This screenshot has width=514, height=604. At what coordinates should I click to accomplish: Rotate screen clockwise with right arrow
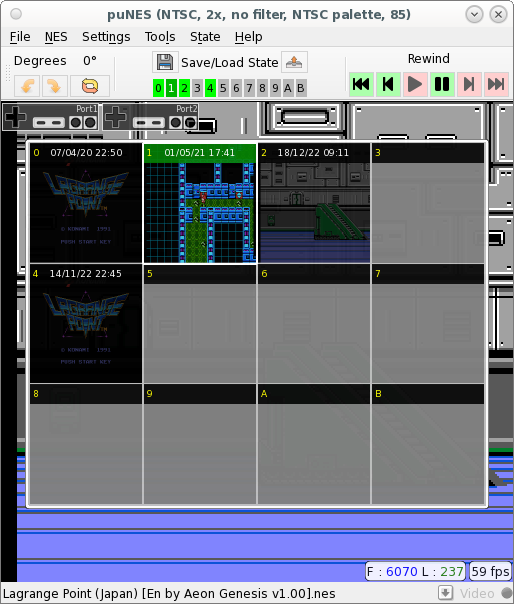tap(54, 86)
